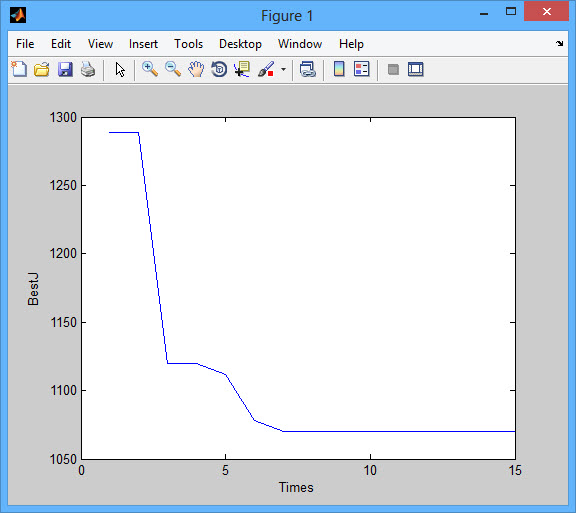Activate the Zoom In magnifier tool
The image size is (576, 513).
point(150,69)
